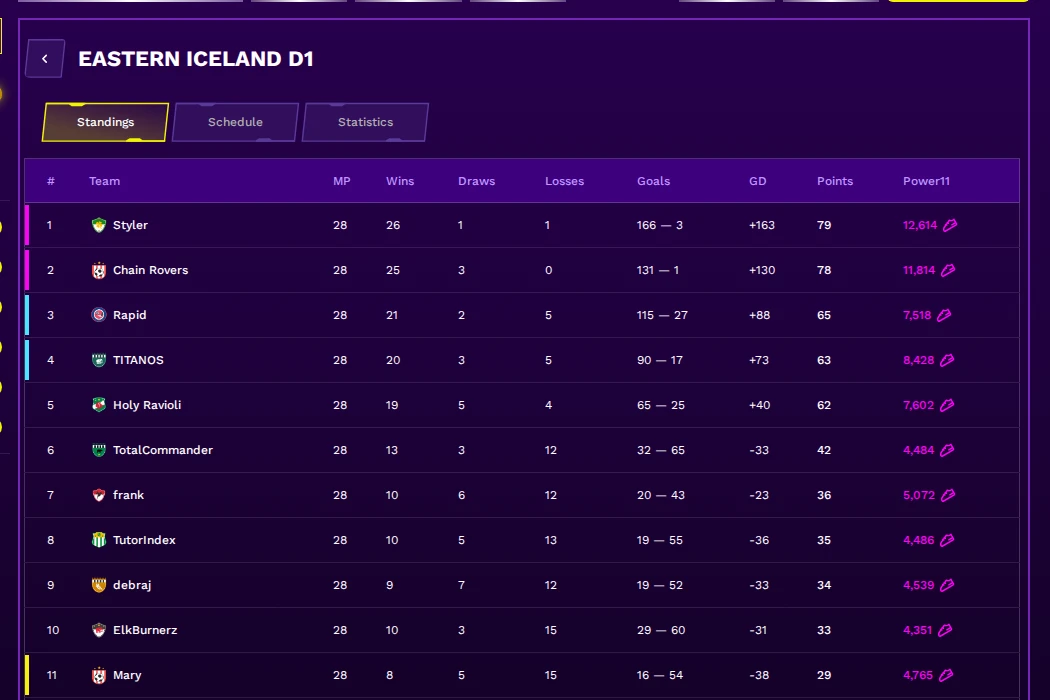This screenshot has width=1050, height=700.
Task: Open the frank team name
Action: [128, 495]
